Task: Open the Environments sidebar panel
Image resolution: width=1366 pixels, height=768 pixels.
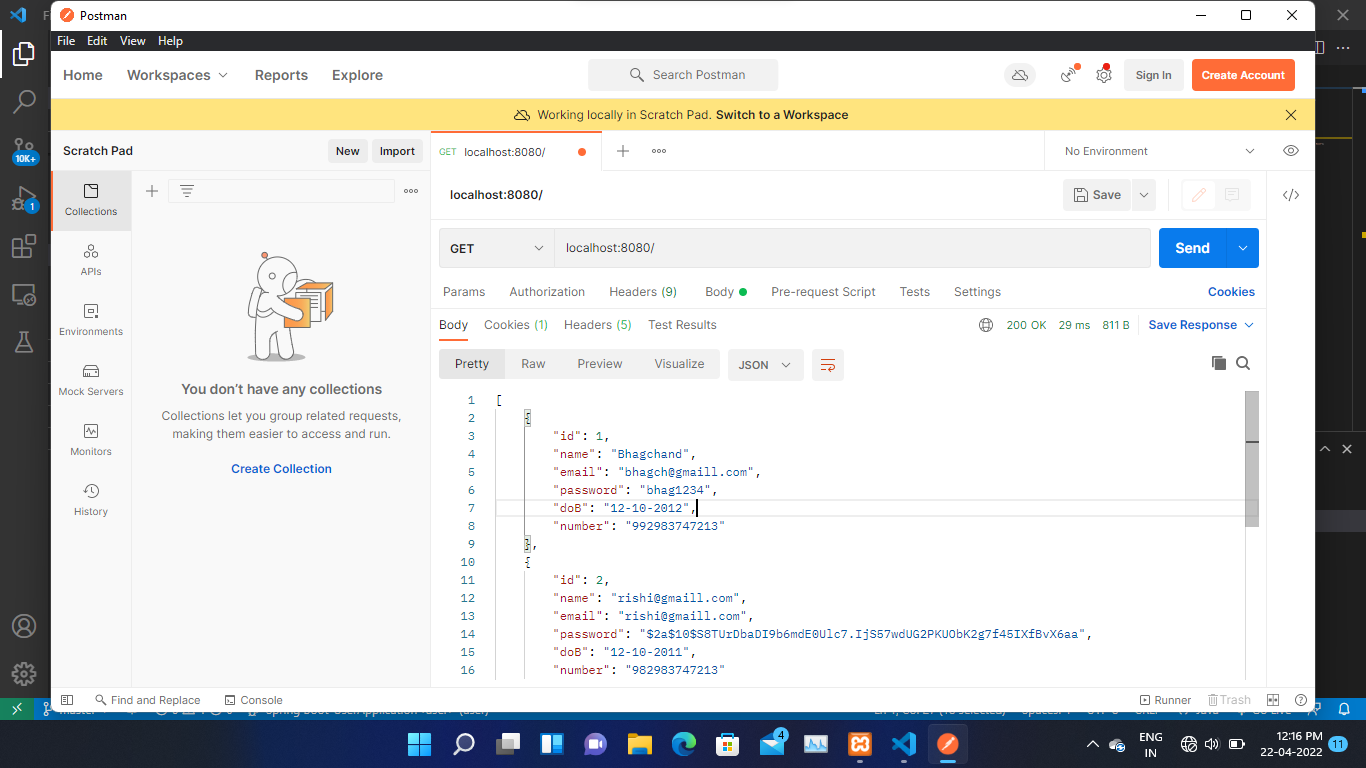Action: click(91, 318)
